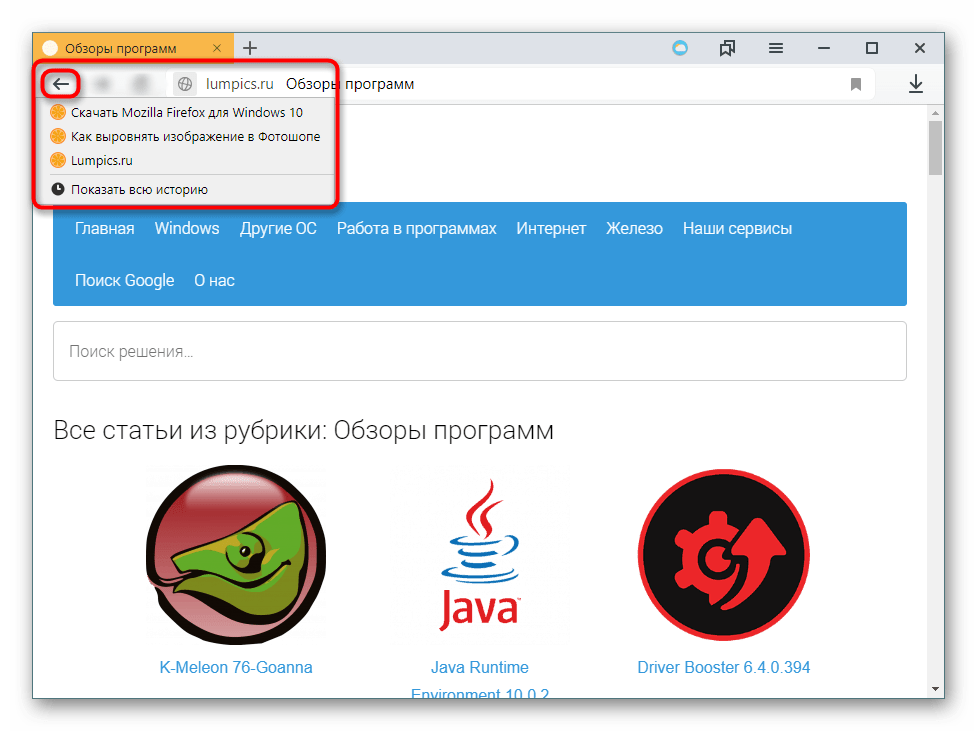Open history entry Скачать Mozilla Firefox для Windows 10
The width and height of the screenshot is (977, 731).
click(186, 113)
